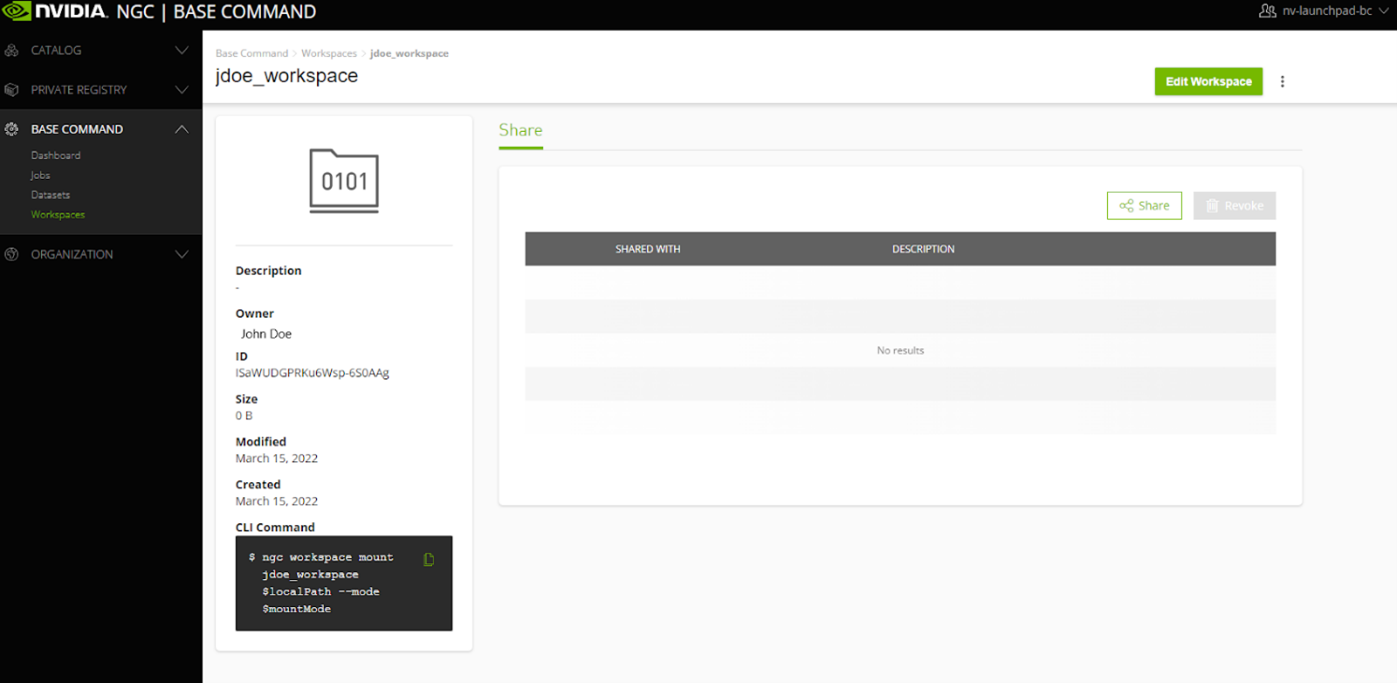Click the Organization menu label
1397x683 pixels.
click(x=72, y=254)
